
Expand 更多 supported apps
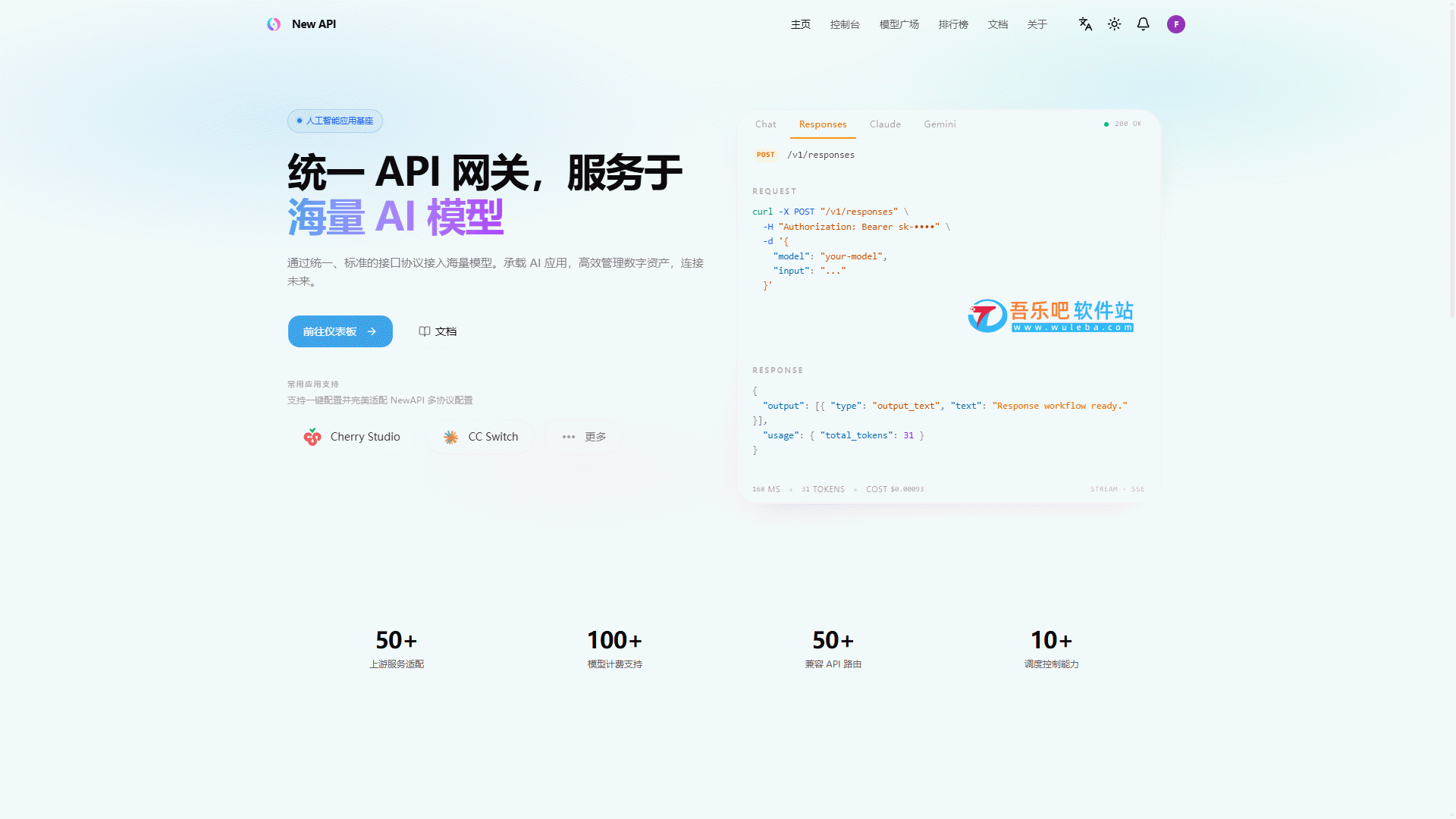coord(583,437)
